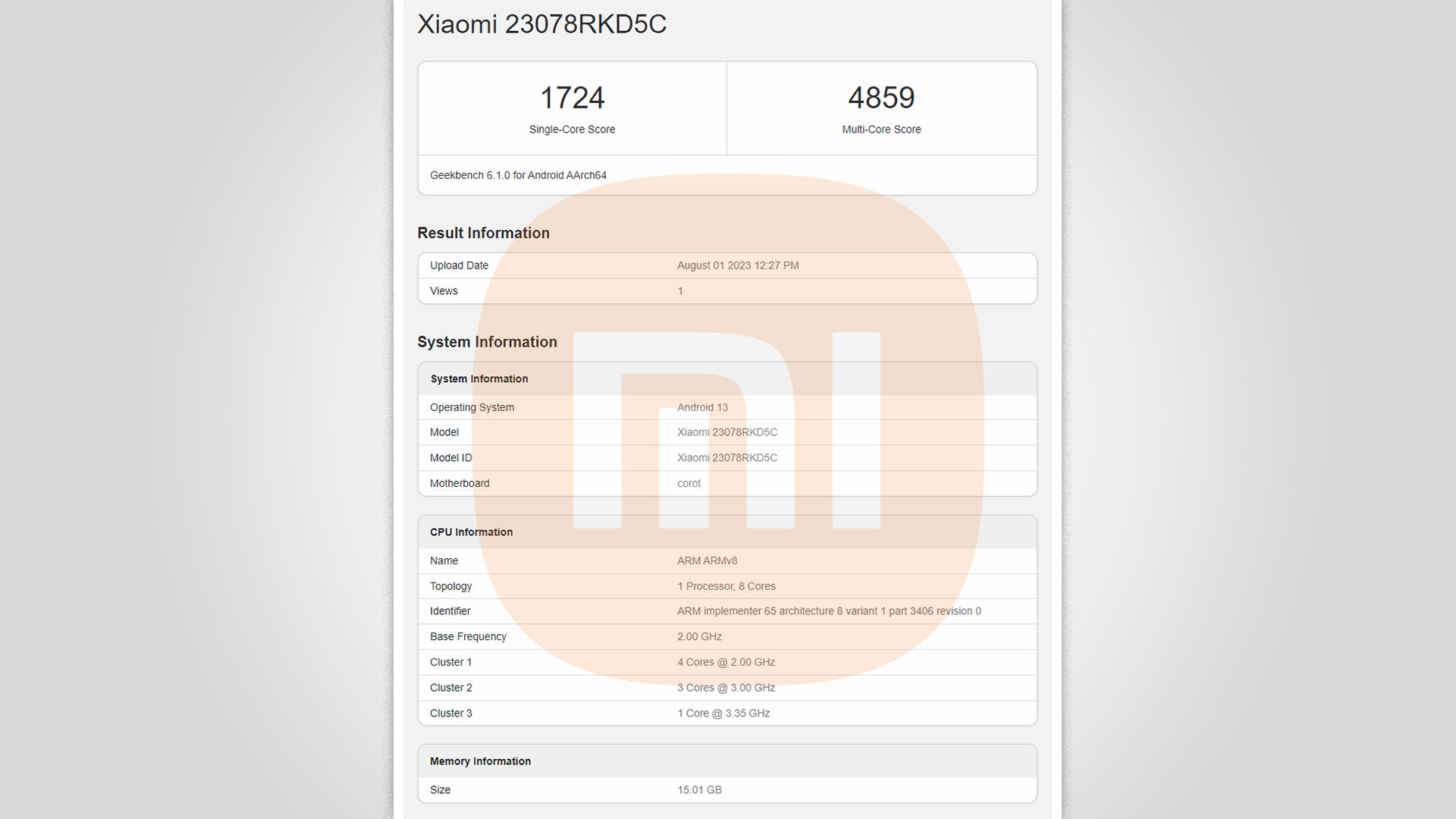1456x819 pixels.
Task: Select the multi-core score 4859
Action: [881, 98]
